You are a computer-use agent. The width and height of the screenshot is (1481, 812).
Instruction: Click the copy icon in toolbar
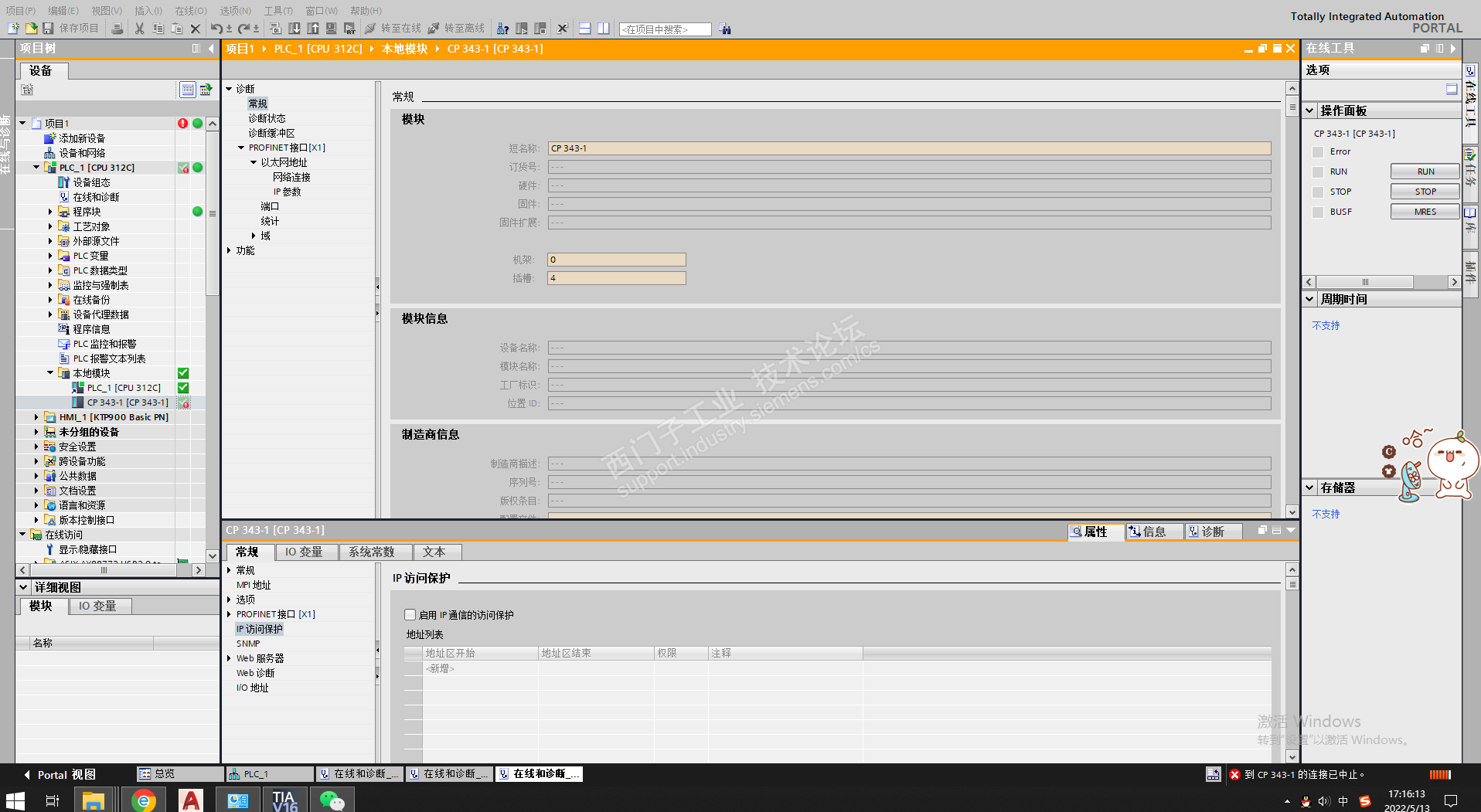coord(158,29)
